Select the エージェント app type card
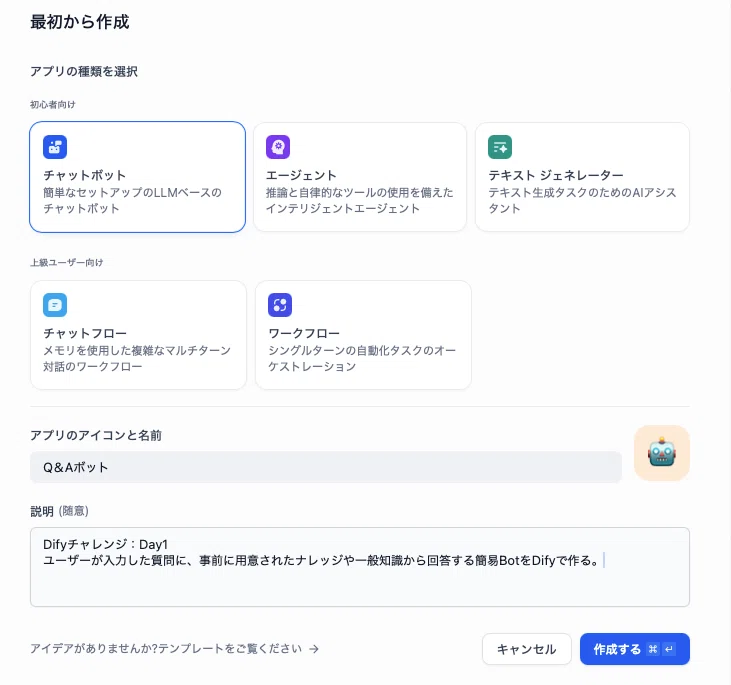731x685 pixels. click(360, 177)
